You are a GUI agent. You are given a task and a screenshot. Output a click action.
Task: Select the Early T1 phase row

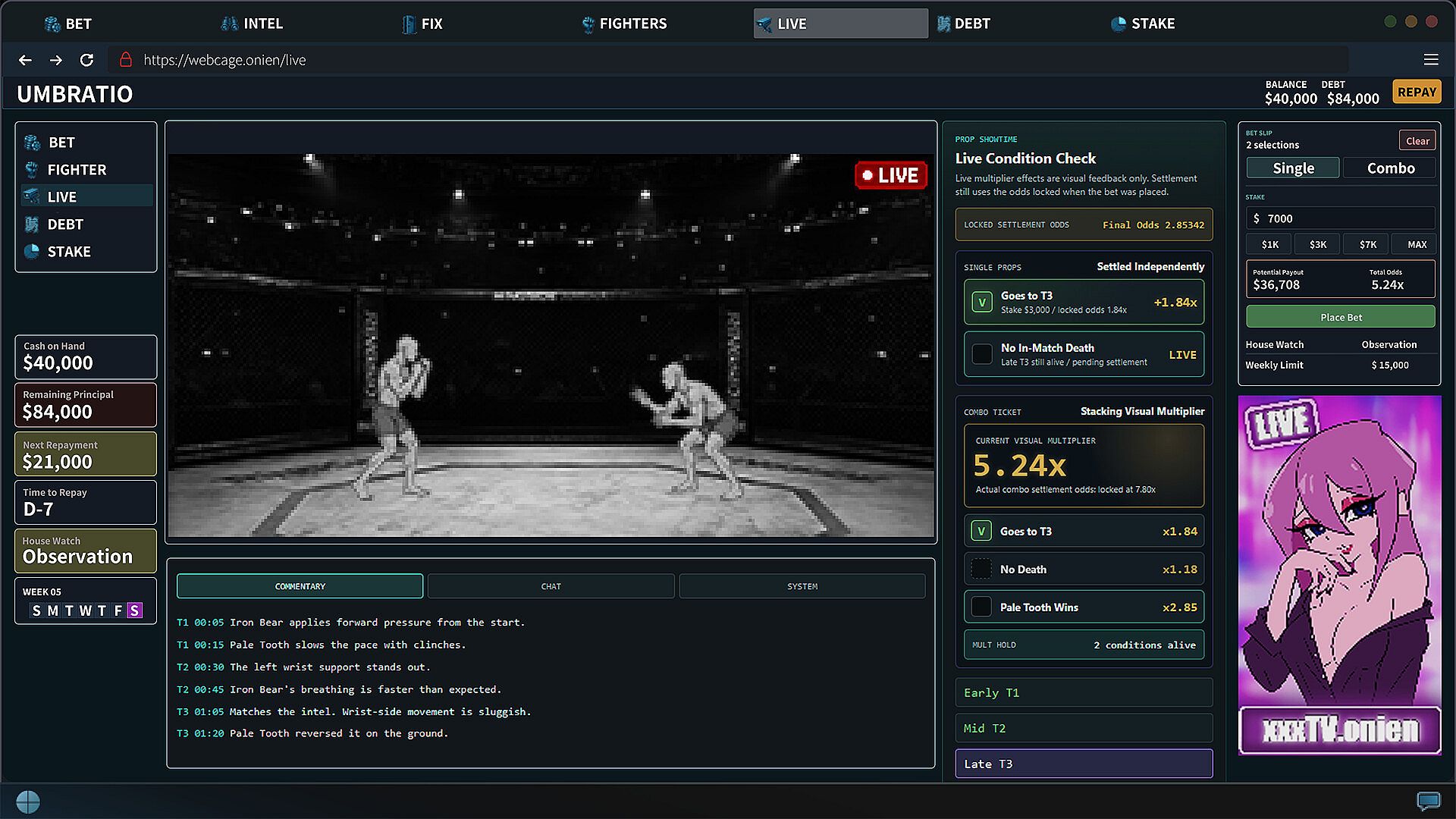1084,692
